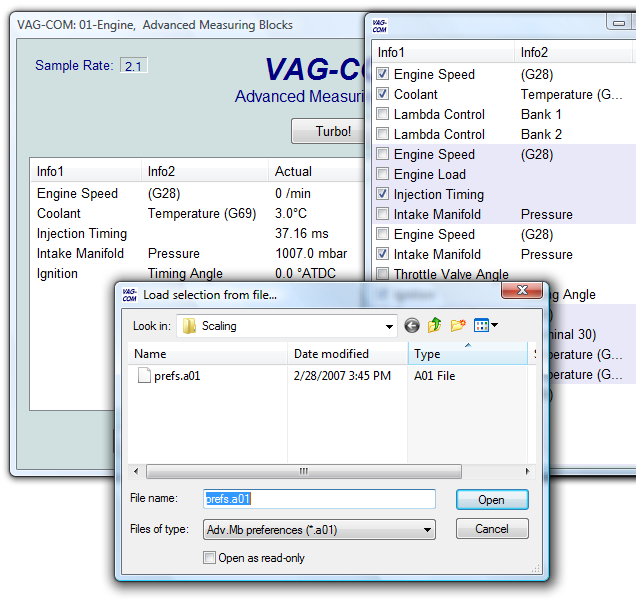Uncheck first Engine Speed (G28) checkbox

pos(382,74)
